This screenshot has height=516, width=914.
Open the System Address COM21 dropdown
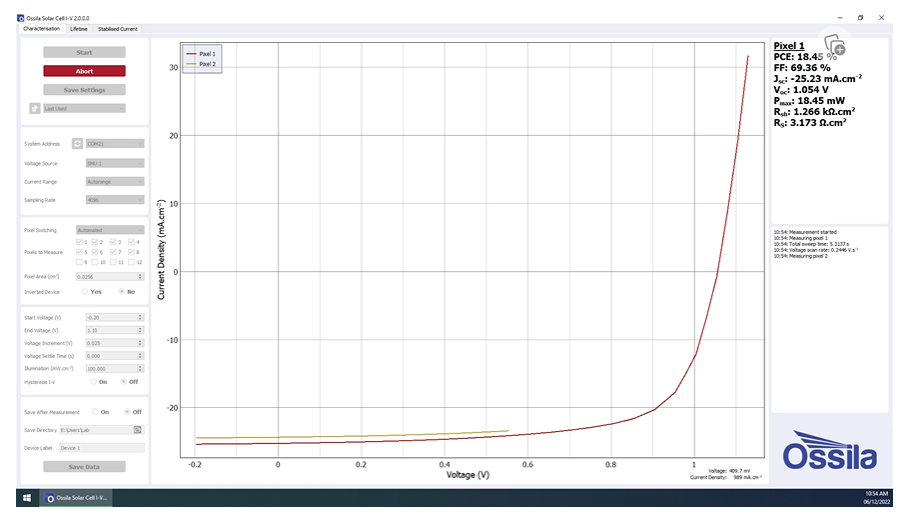[x=115, y=143]
